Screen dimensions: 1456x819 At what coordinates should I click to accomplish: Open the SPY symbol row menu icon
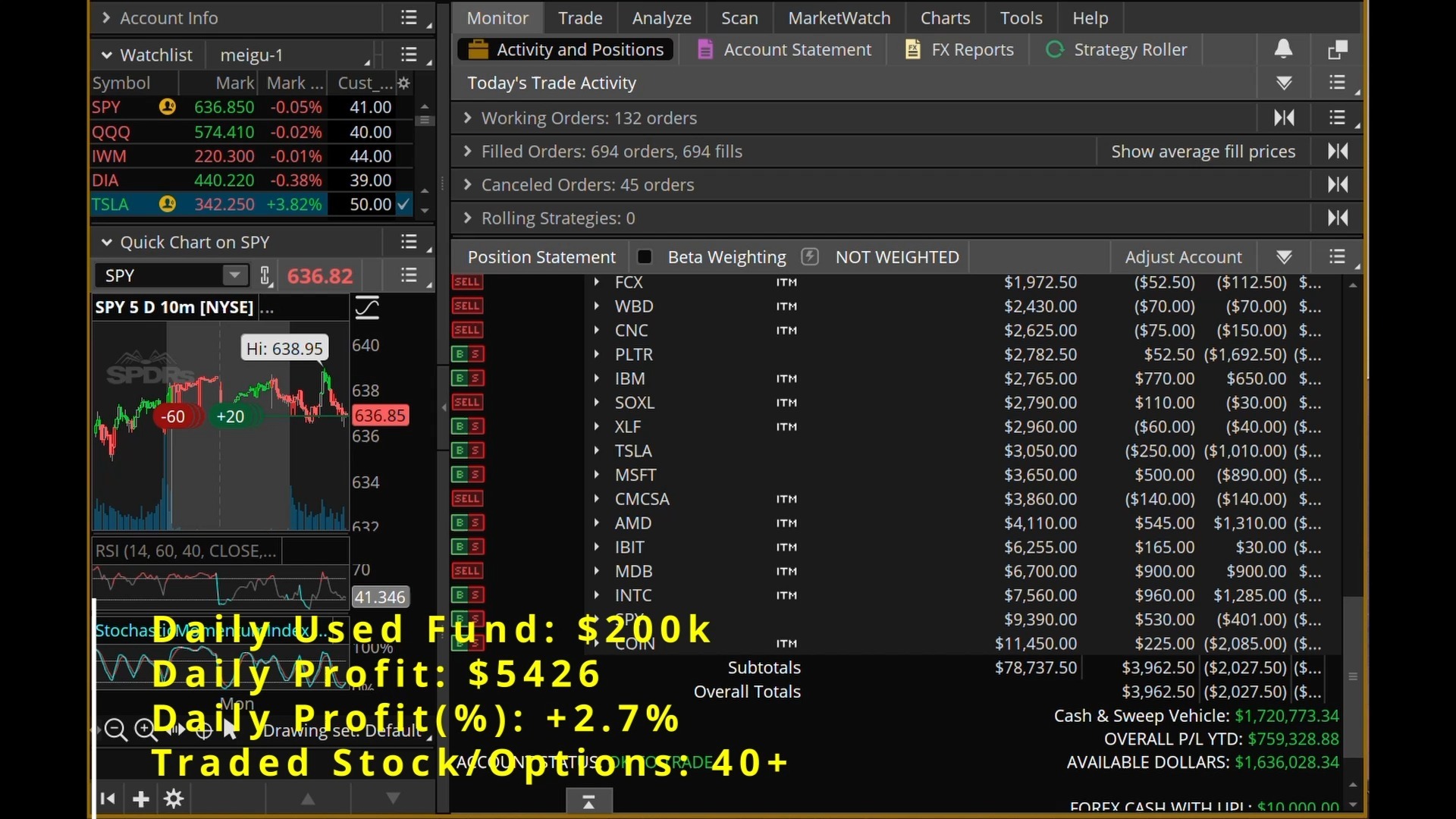click(x=409, y=275)
